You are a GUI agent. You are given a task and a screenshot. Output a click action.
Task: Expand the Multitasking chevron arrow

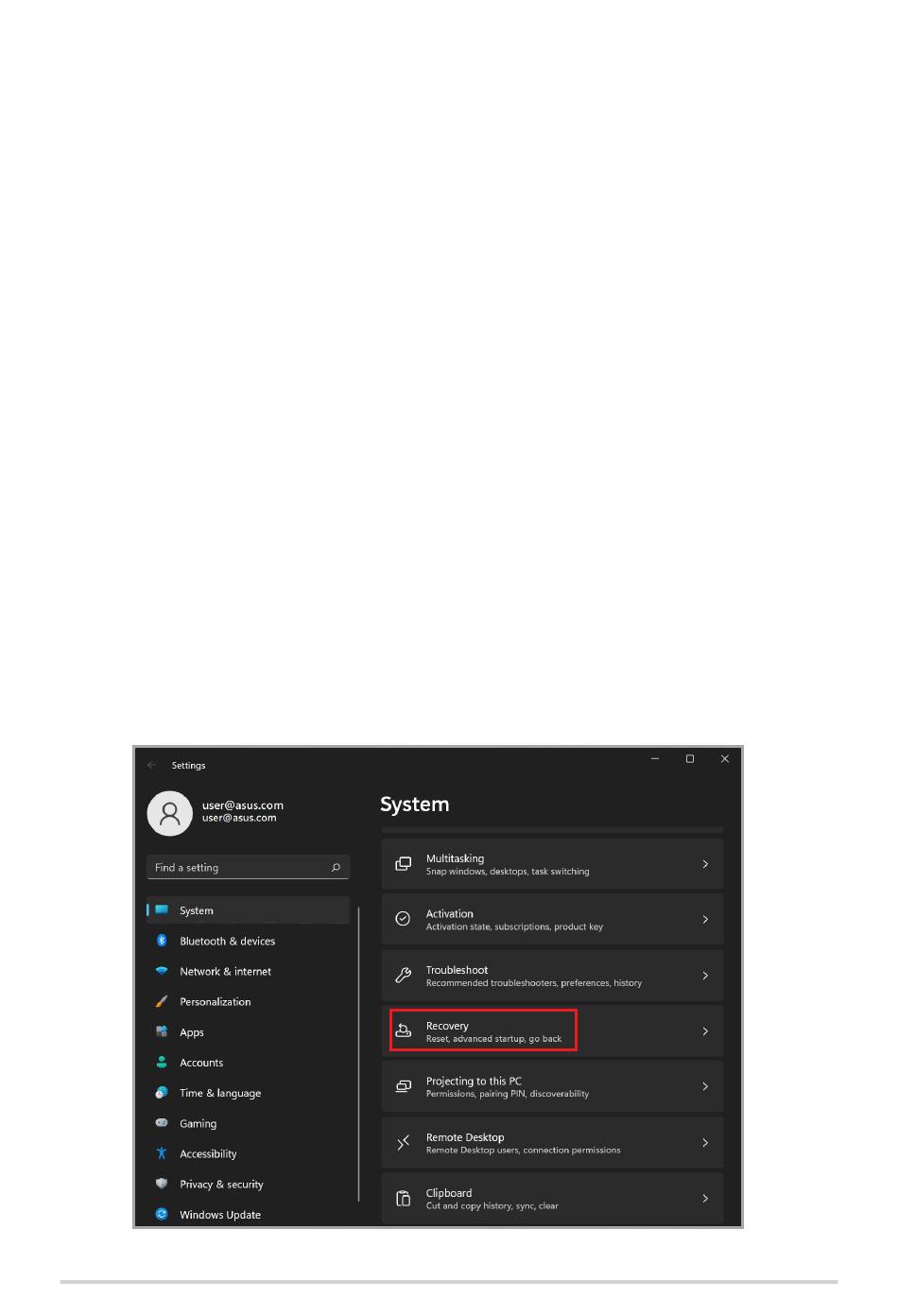click(705, 864)
